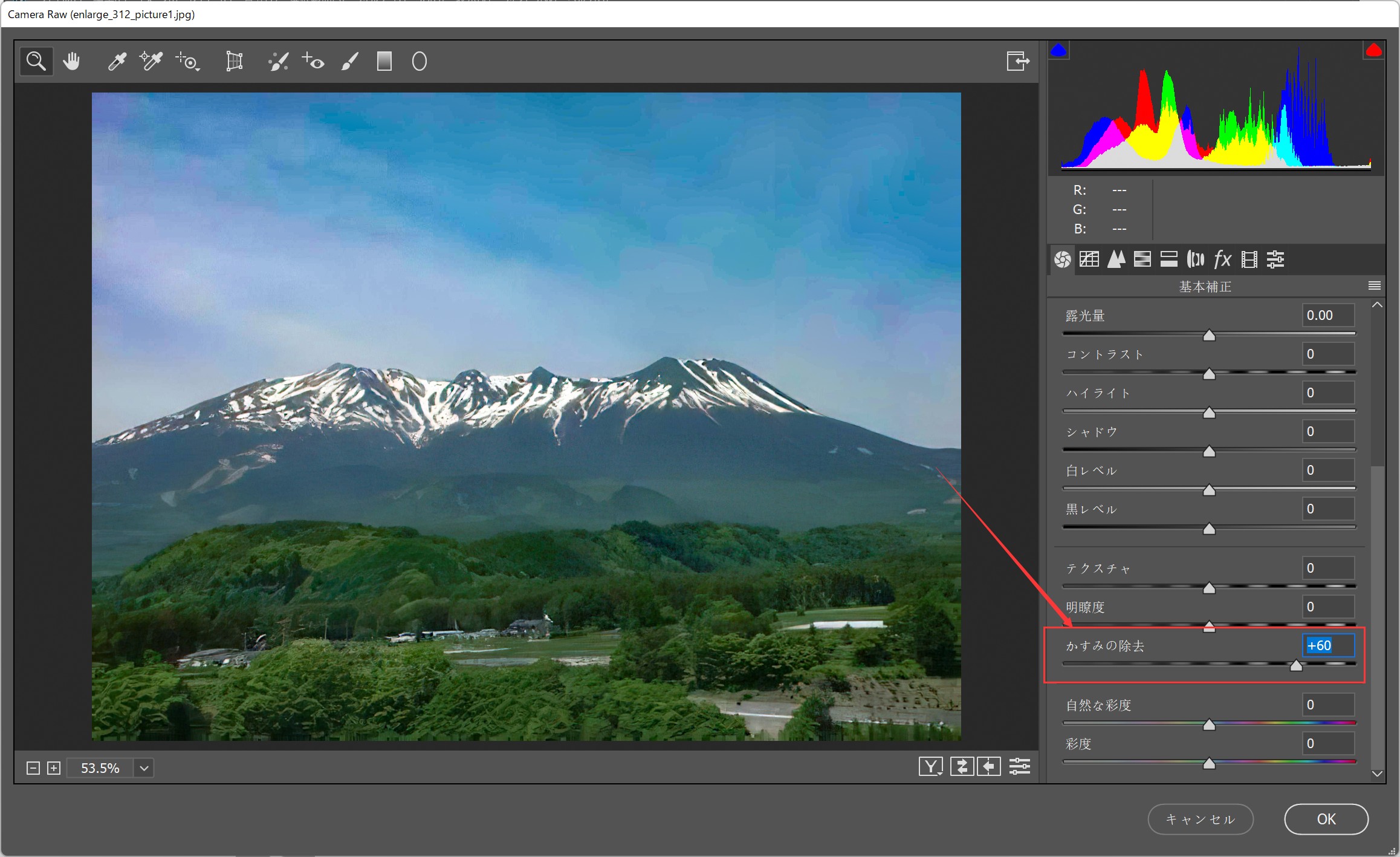The height and width of the screenshot is (857, 1400).
Task: Toggle before/after view with Y button
Action: pos(930,767)
